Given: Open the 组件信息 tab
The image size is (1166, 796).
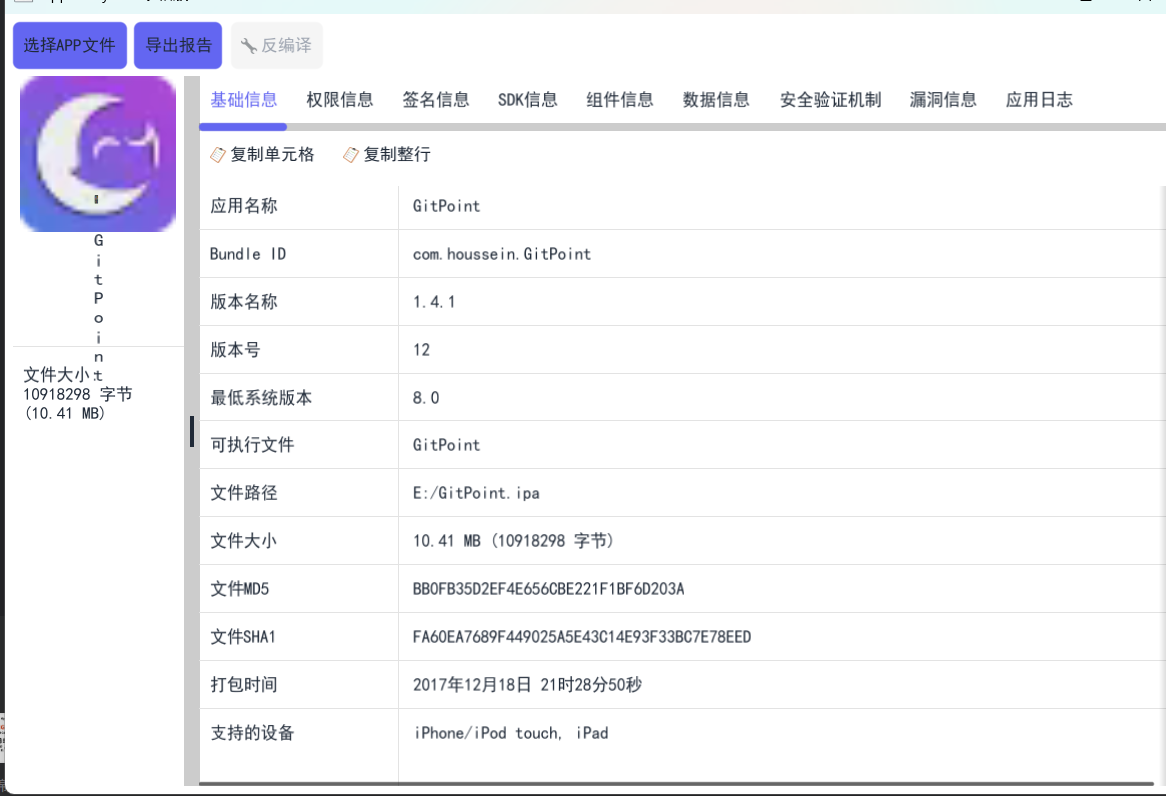Looking at the screenshot, I should (620, 99).
